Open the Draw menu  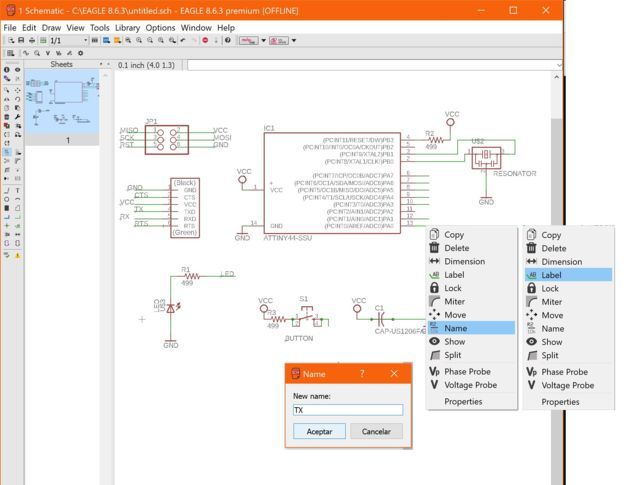point(51,28)
